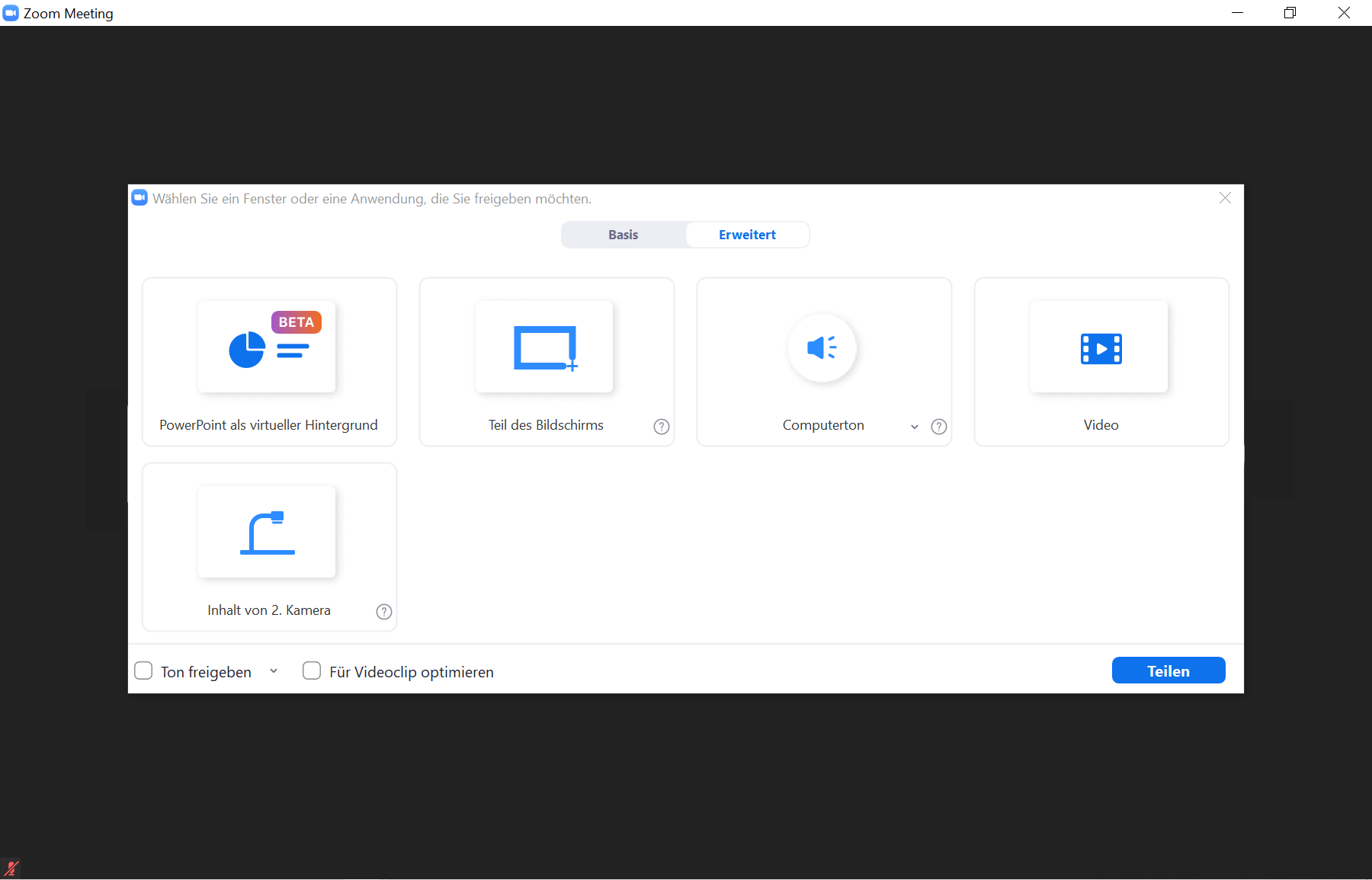Click PowerPoint als virtueller Hintergrund label
1372x880 pixels.
tap(268, 425)
